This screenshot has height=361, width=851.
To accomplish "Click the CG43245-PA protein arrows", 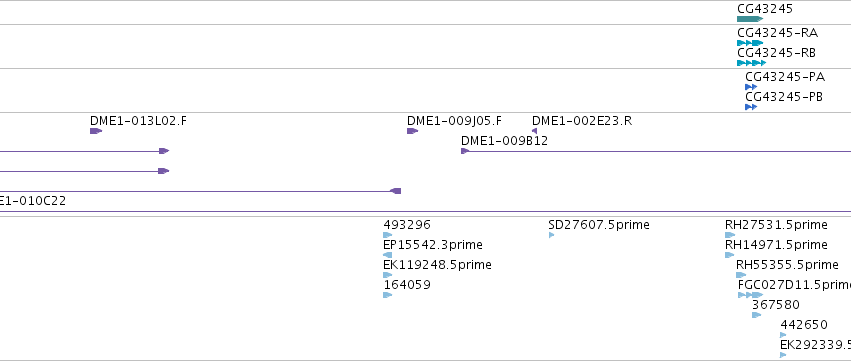I will (x=751, y=87).
